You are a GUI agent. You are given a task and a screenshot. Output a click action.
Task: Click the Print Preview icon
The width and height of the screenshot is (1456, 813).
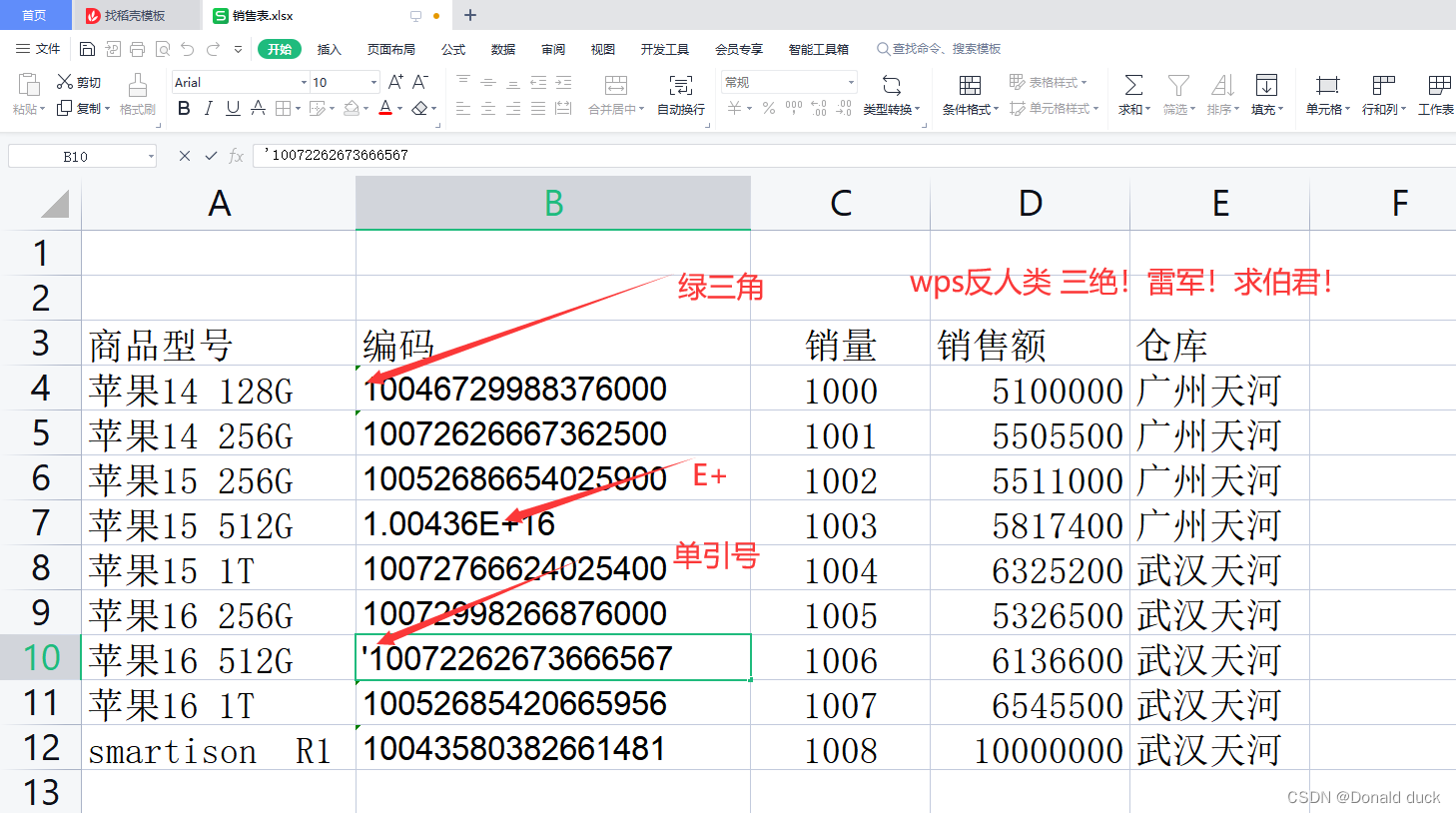coord(163,49)
